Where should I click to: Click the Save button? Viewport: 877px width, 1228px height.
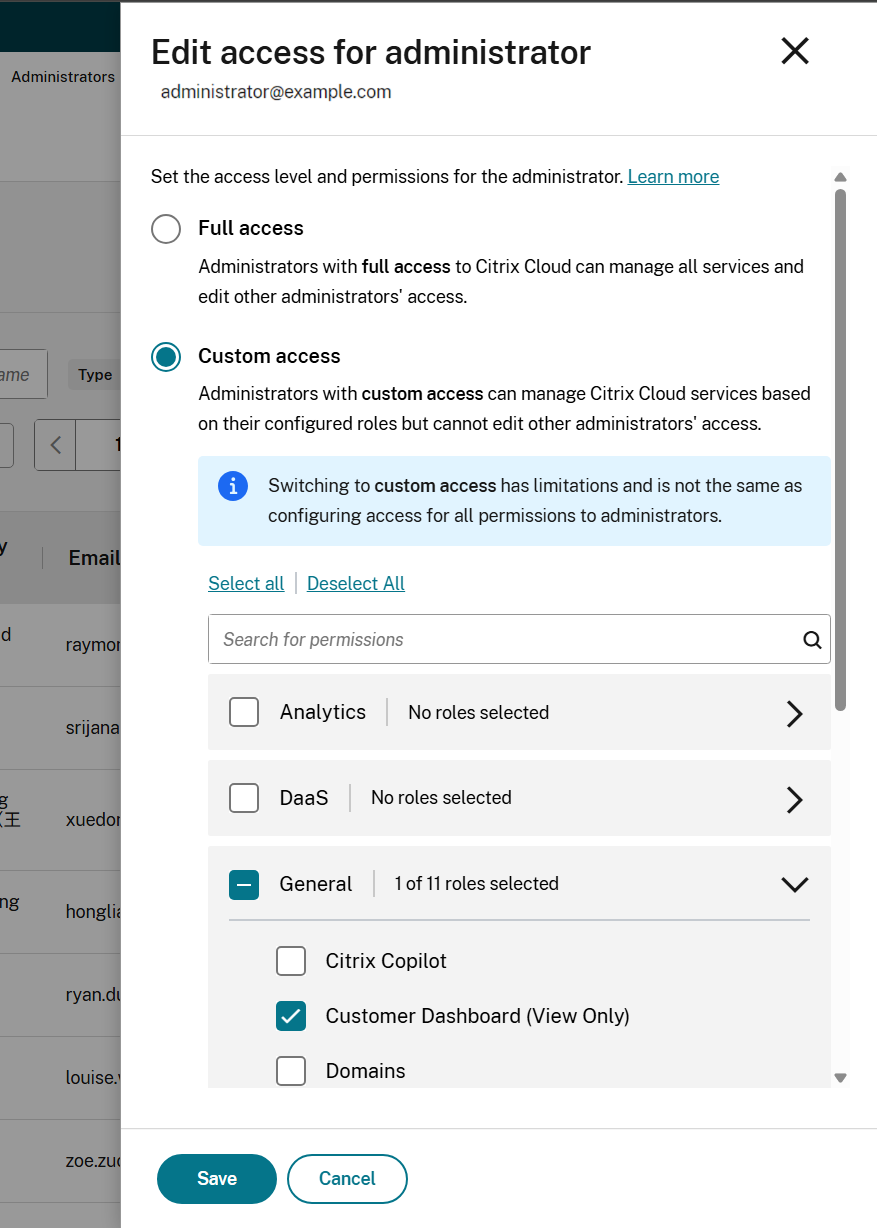[216, 1179]
